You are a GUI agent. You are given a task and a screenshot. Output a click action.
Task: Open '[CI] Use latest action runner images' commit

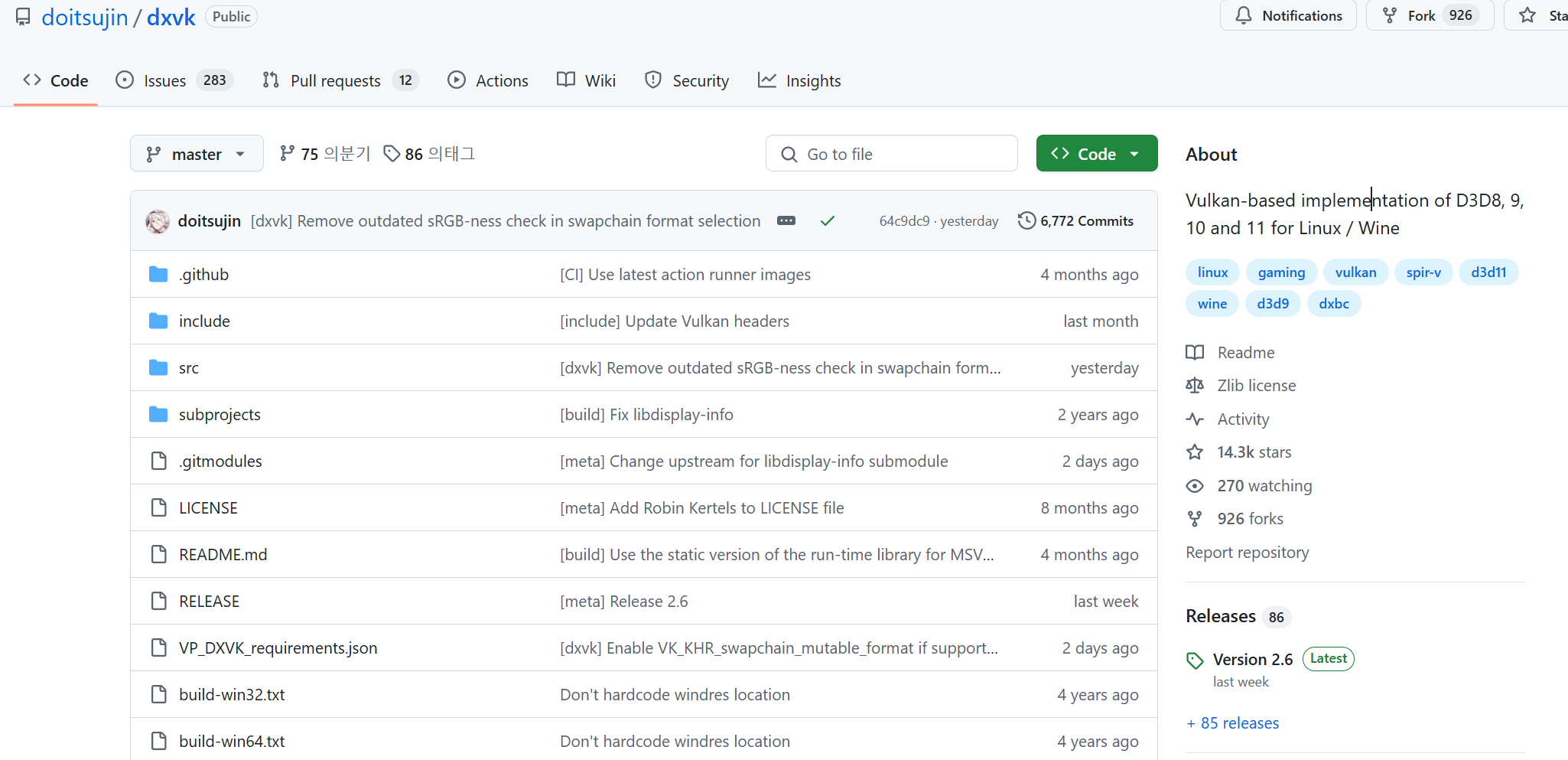tap(685, 275)
